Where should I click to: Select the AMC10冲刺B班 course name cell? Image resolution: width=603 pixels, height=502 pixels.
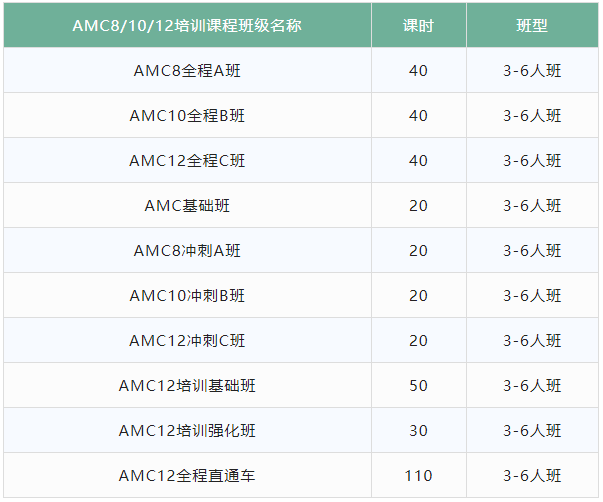click(x=187, y=296)
